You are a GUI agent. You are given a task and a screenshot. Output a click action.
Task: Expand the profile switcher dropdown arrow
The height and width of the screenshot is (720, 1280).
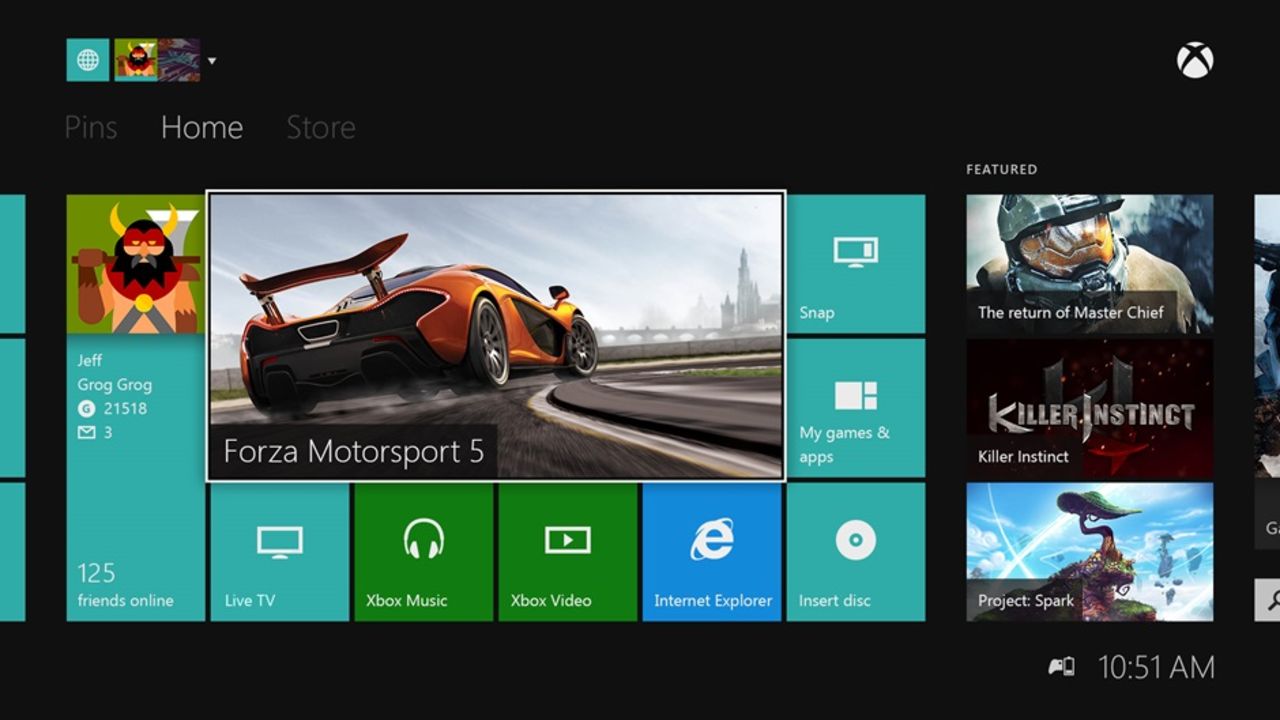(211, 60)
